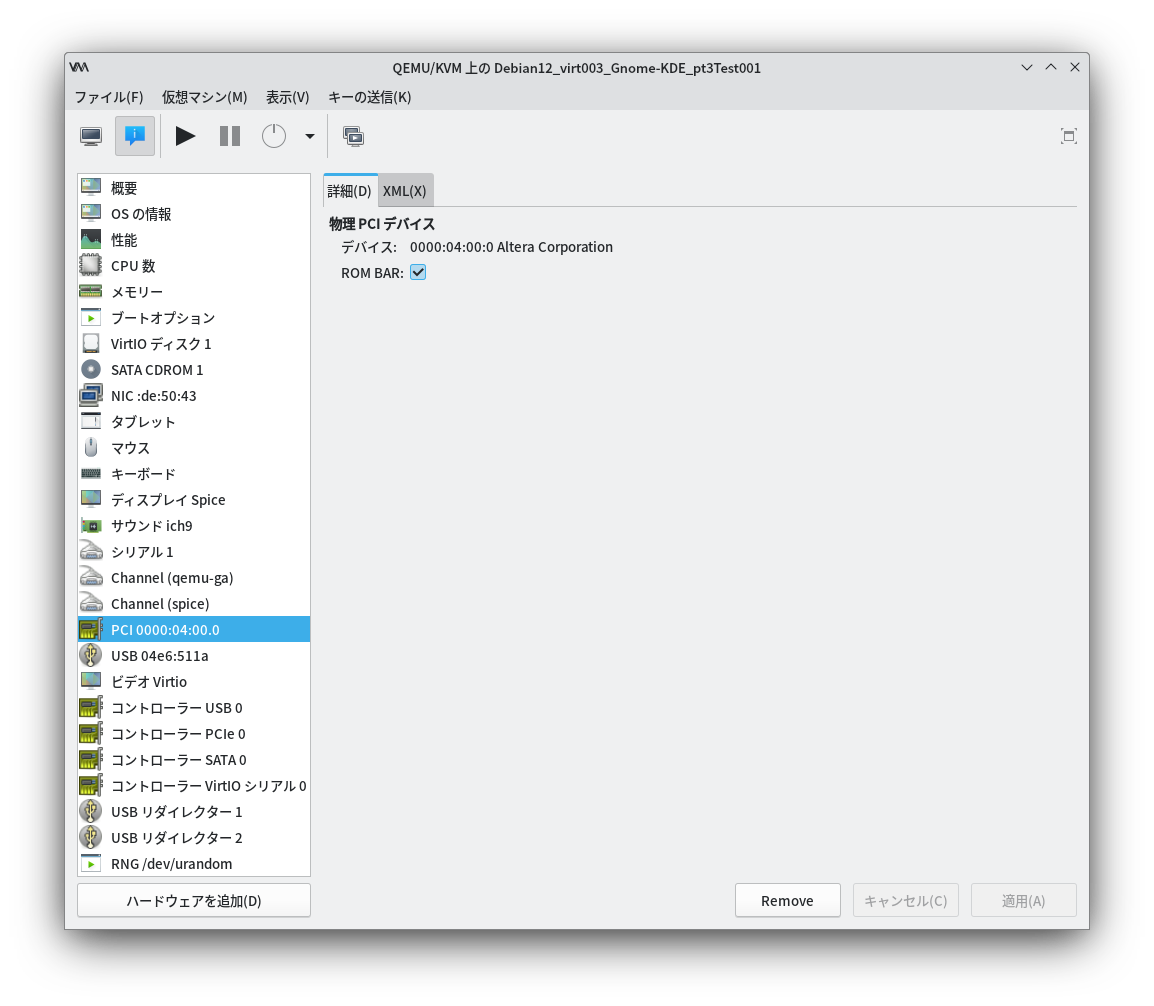Select the ビデオ Virtio video icon
The width and height of the screenshot is (1154, 1006).
tap(91, 681)
